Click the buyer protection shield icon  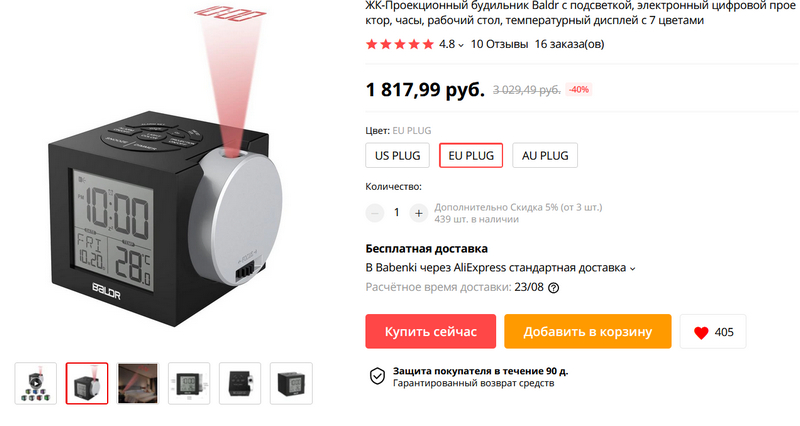pyautogui.click(x=377, y=377)
